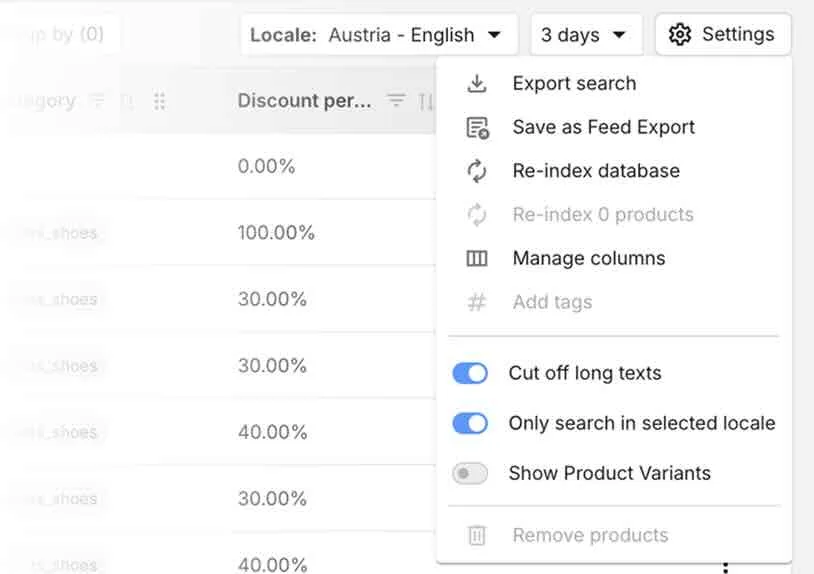Image resolution: width=814 pixels, height=574 pixels.
Task: Click the Save as Feed Export icon
Action: tap(477, 128)
